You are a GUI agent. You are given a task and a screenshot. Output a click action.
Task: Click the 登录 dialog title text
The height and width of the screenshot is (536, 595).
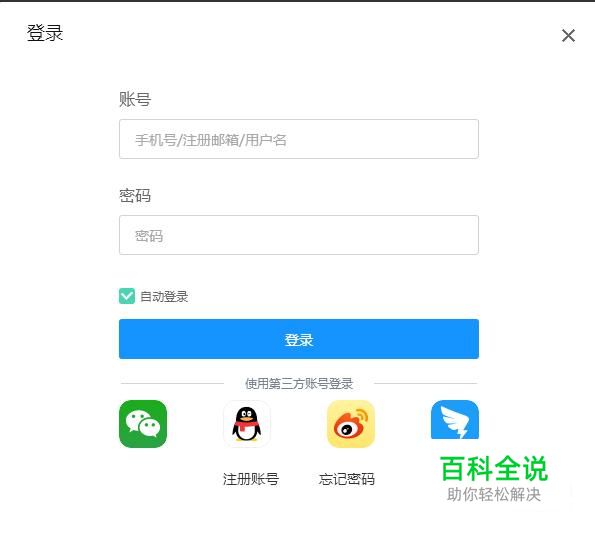pos(45,33)
